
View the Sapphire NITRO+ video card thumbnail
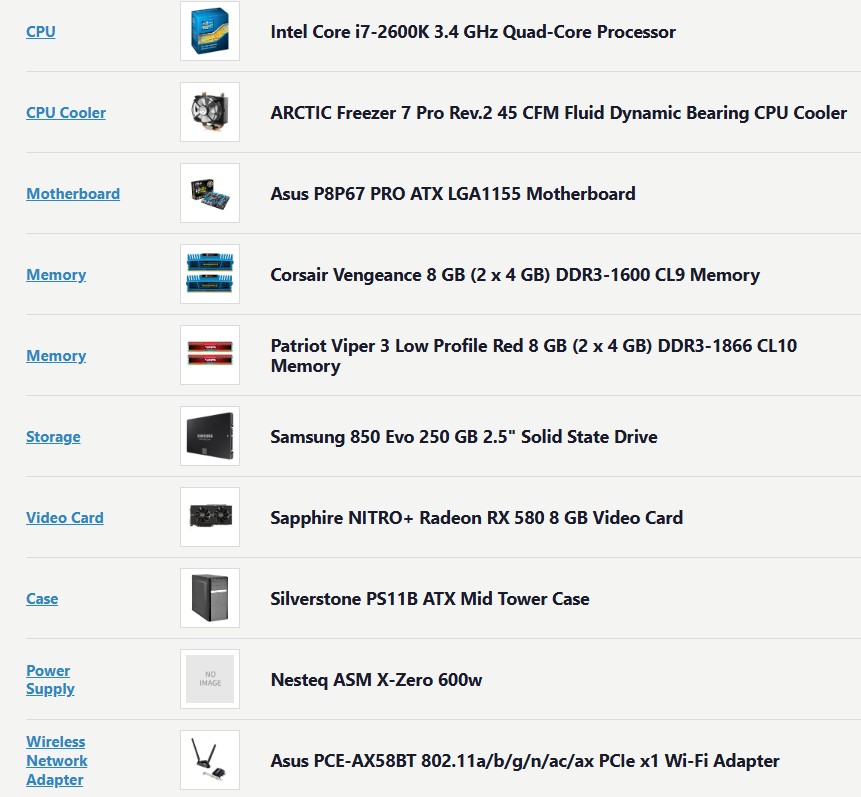pos(210,517)
